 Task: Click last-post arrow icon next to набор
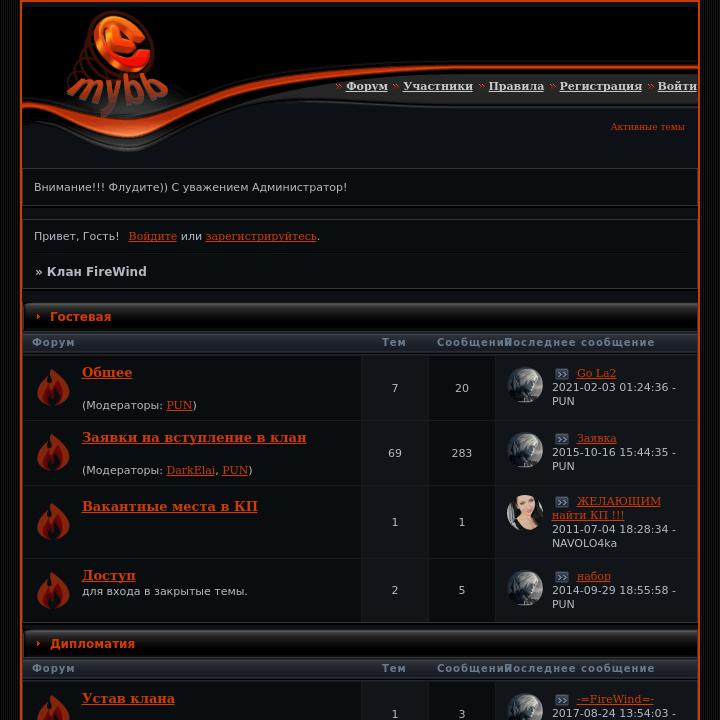click(x=562, y=577)
